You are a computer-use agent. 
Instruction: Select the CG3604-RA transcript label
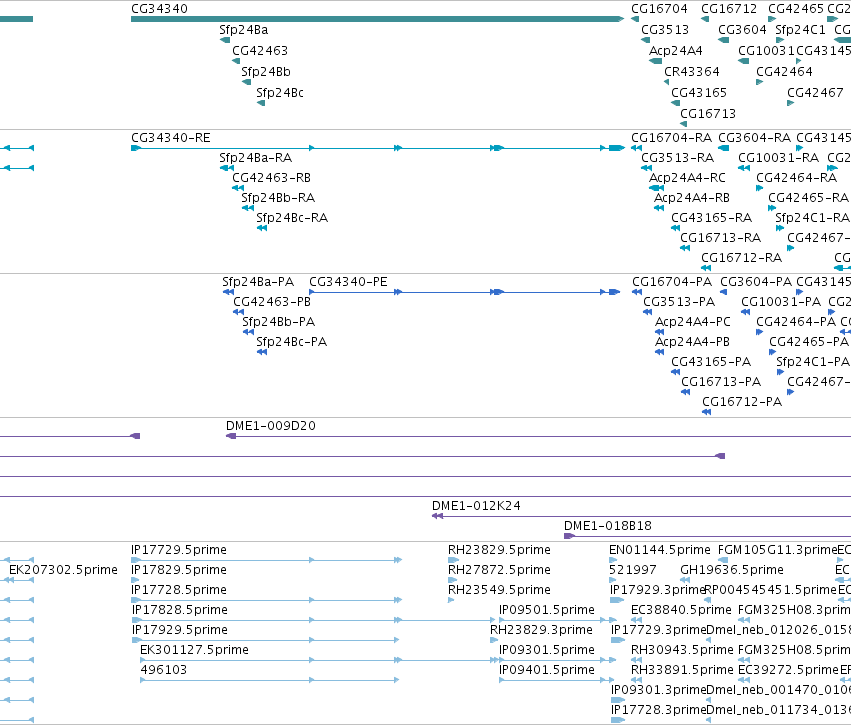754,138
